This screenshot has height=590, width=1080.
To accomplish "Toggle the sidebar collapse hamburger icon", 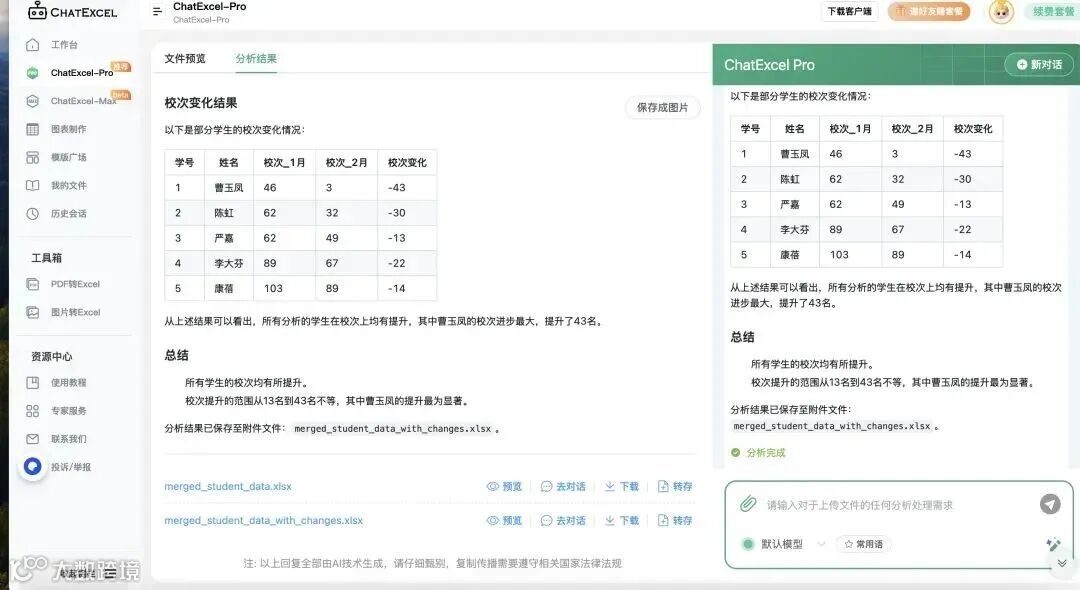I will click(158, 12).
